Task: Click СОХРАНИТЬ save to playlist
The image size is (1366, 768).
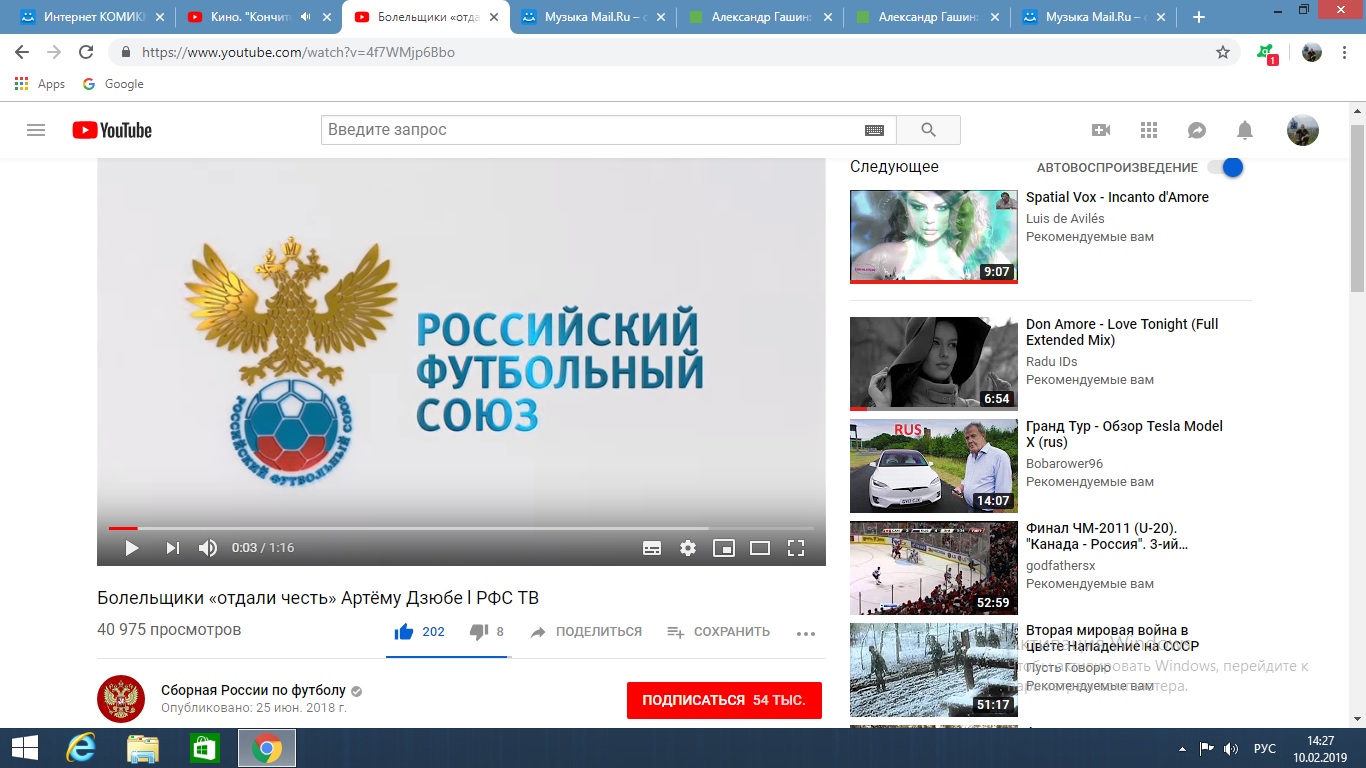Action: (719, 632)
